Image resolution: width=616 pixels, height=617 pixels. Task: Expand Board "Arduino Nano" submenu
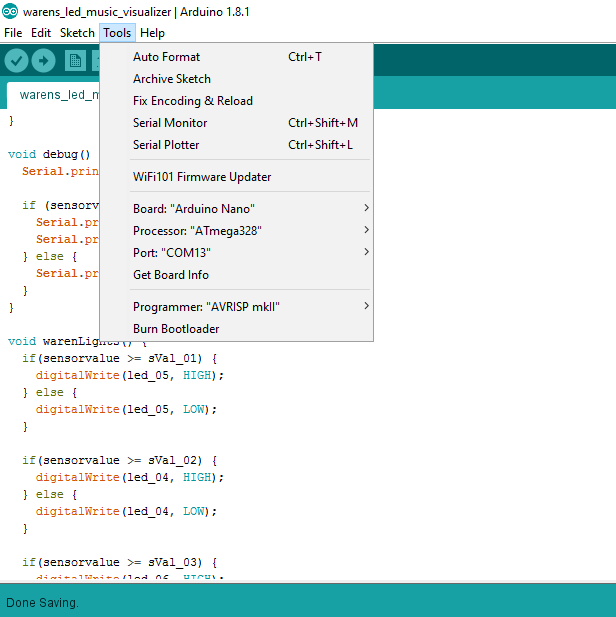pos(236,209)
